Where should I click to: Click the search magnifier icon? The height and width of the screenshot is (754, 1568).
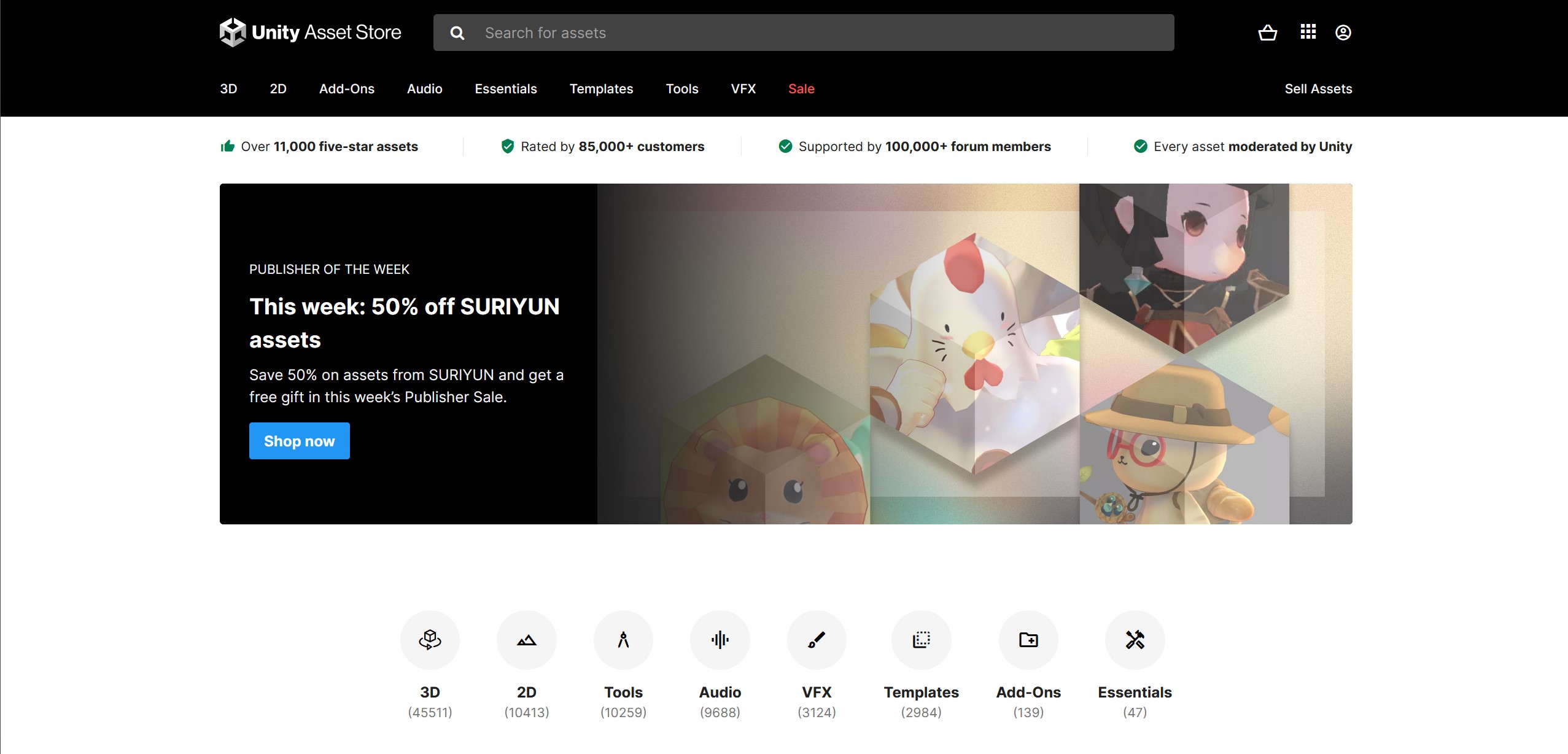[x=457, y=32]
